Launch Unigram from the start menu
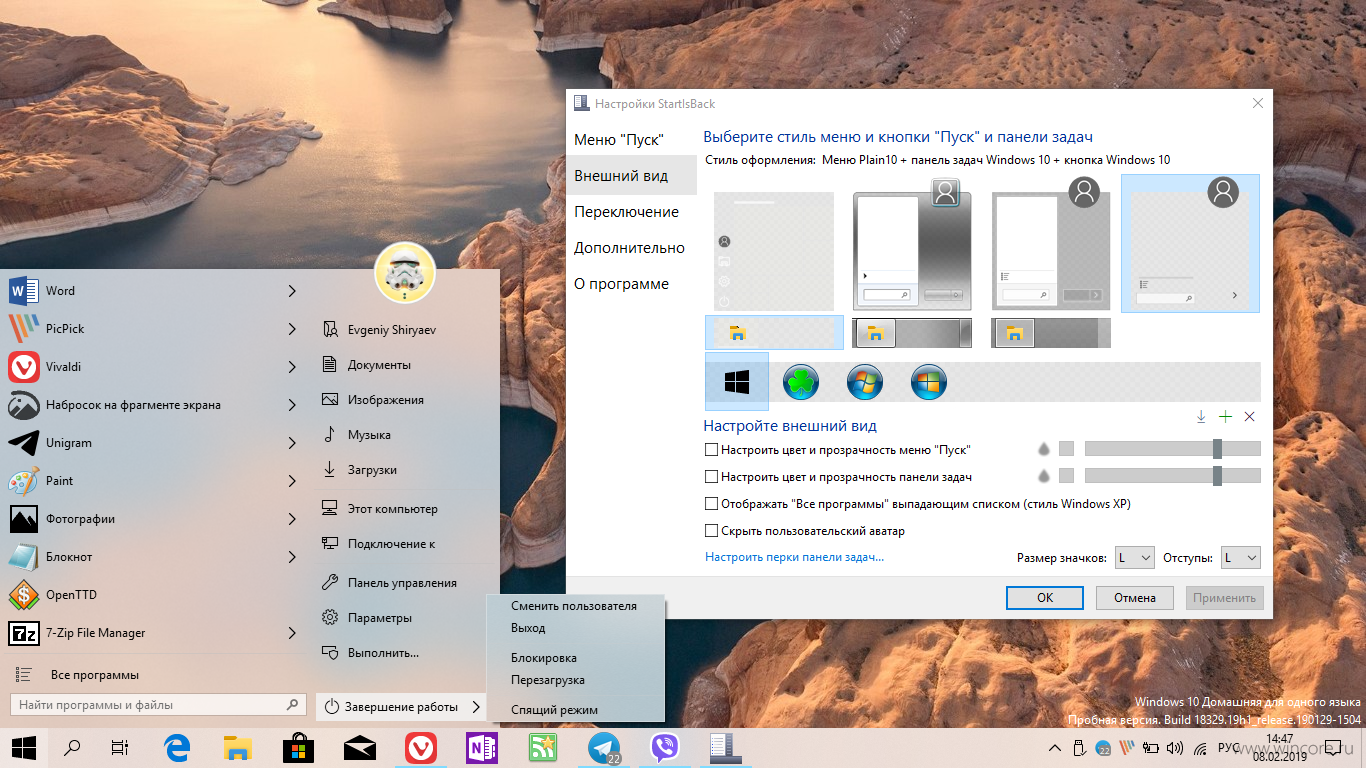The height and width of the screenshot is (768, 1366). point(153,443)
